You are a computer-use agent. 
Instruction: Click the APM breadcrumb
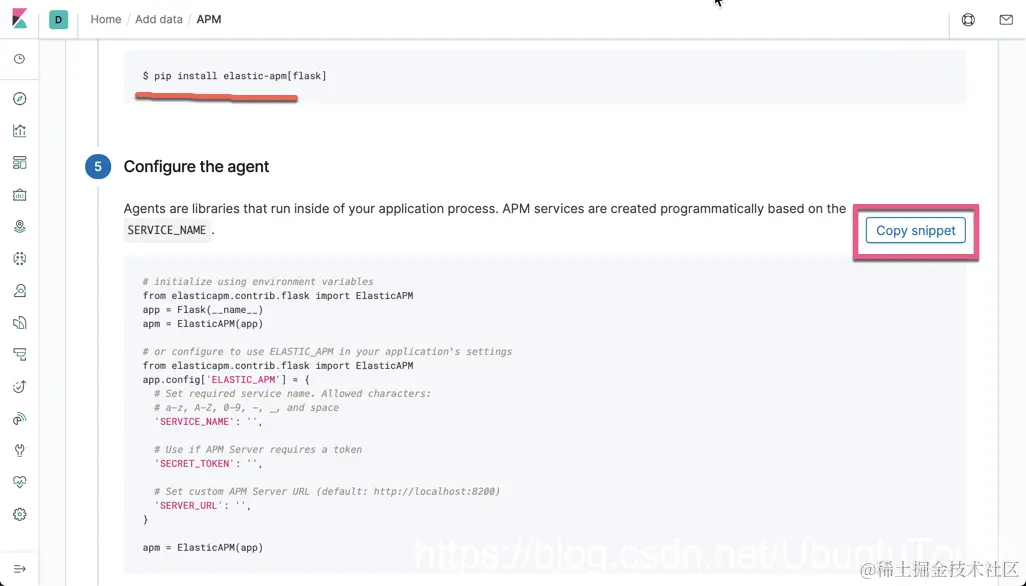point(209,20)
